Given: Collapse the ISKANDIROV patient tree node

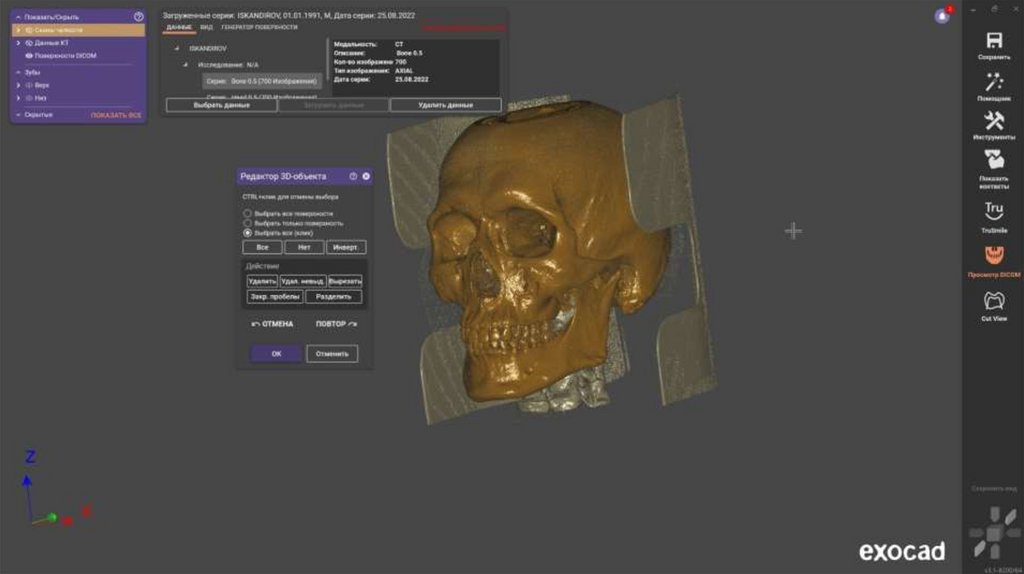Looking at the screenshot, I should click(177, 48).
